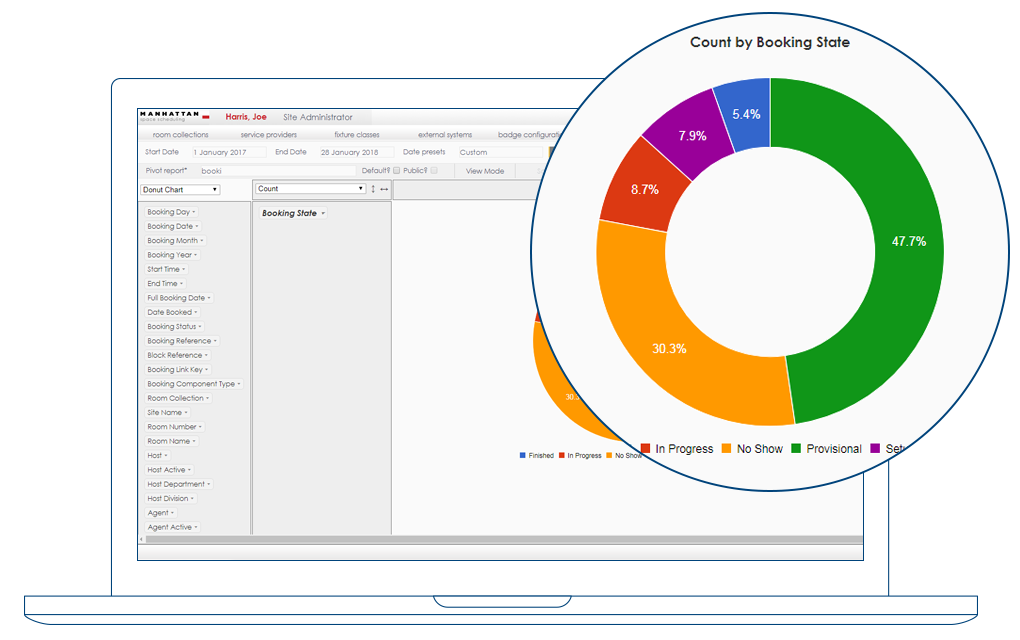Expand the Booking Month field dropdown
Viewport: 1020px width, 640px height.
tap(202, 241)
